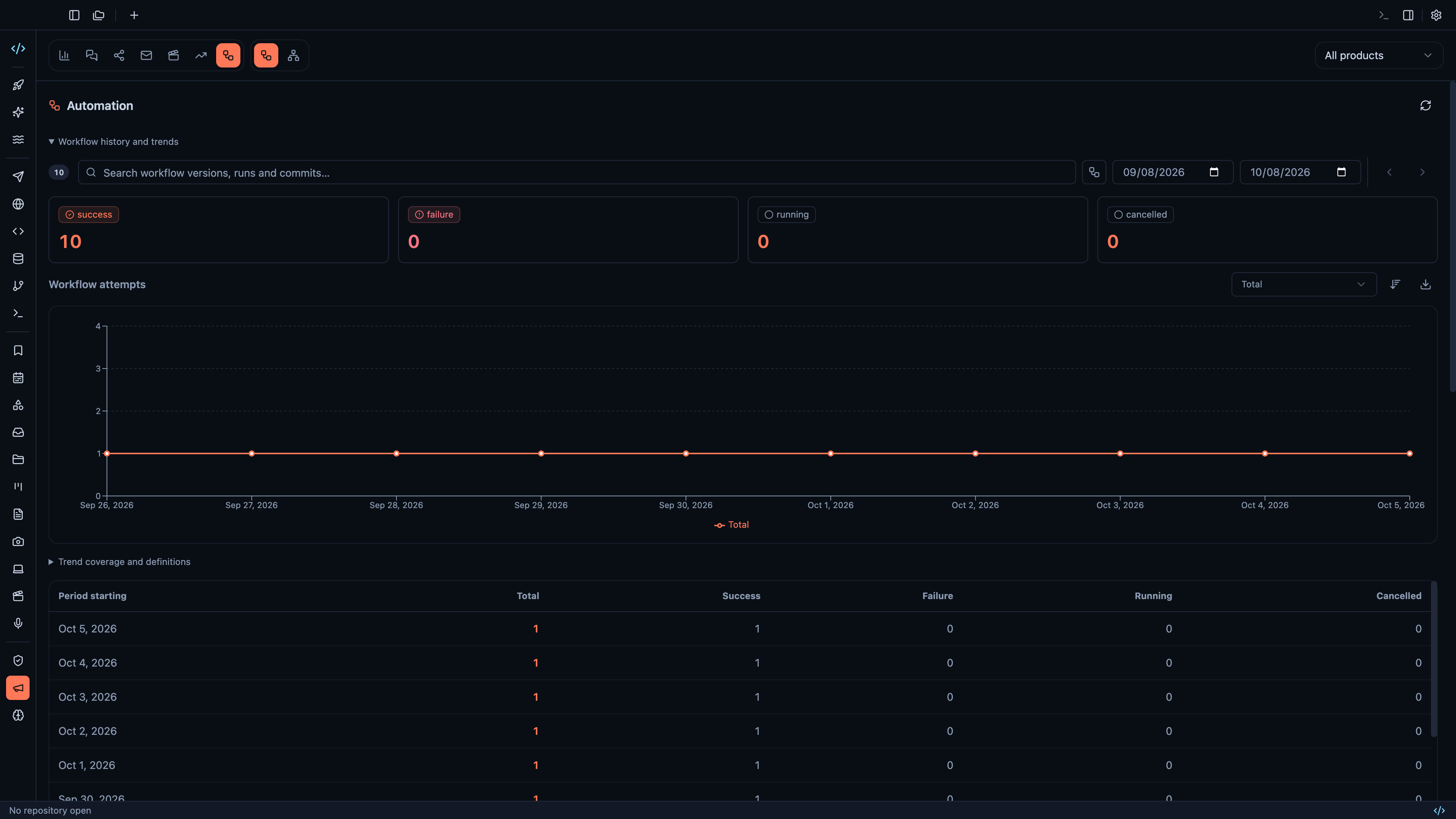Open the calendar sidebar icon
Image resolution: width=1456 pixels, height=819 pixels.
pyautogui.click(x=18, y=378)
